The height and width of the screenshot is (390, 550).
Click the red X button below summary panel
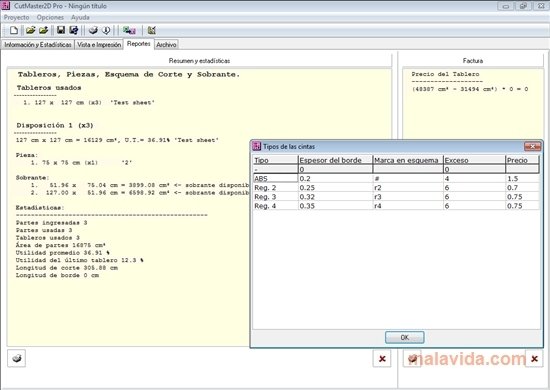(382, 358)
